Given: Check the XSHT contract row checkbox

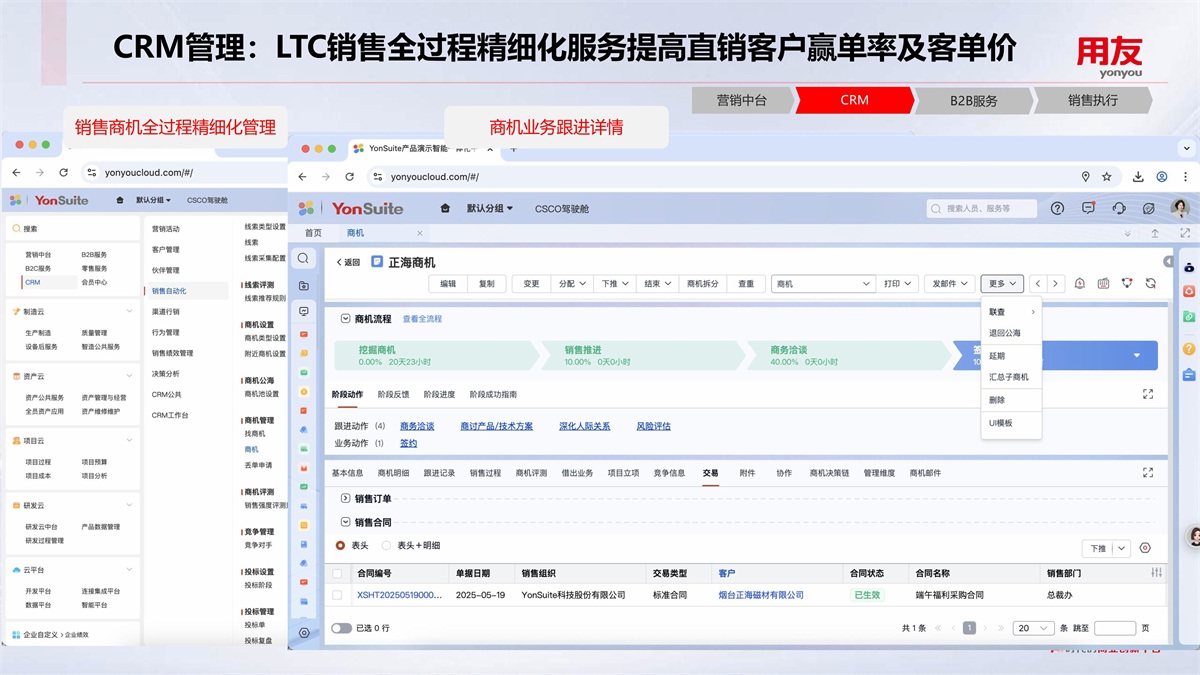Looking at the screenshot, I should [x=337, y=595].
